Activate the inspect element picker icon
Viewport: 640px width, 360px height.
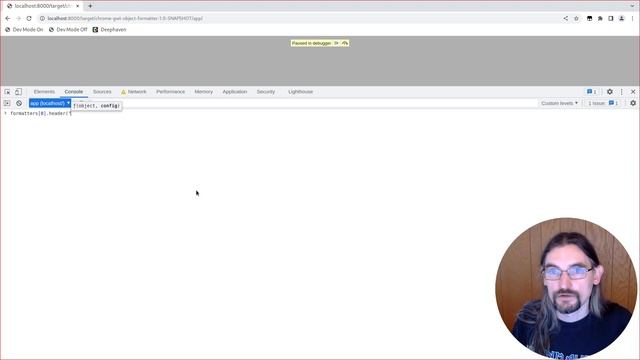click(x=7, y=92)
